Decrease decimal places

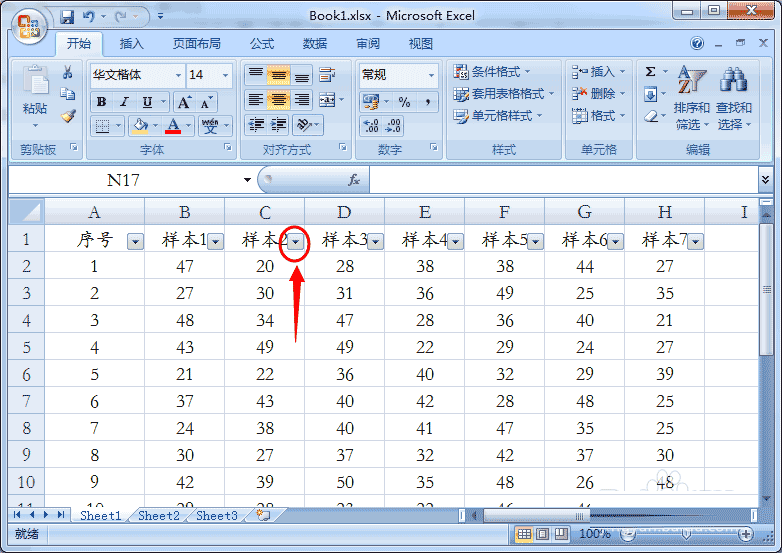(x=393, y=126)
